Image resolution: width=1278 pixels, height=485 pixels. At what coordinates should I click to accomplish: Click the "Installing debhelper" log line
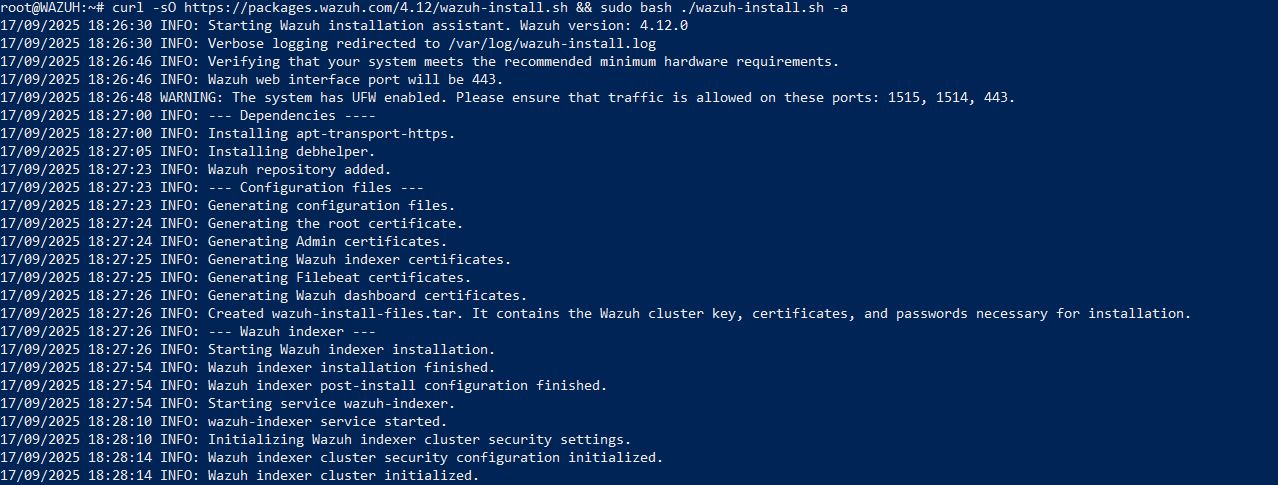coord(291,151)
